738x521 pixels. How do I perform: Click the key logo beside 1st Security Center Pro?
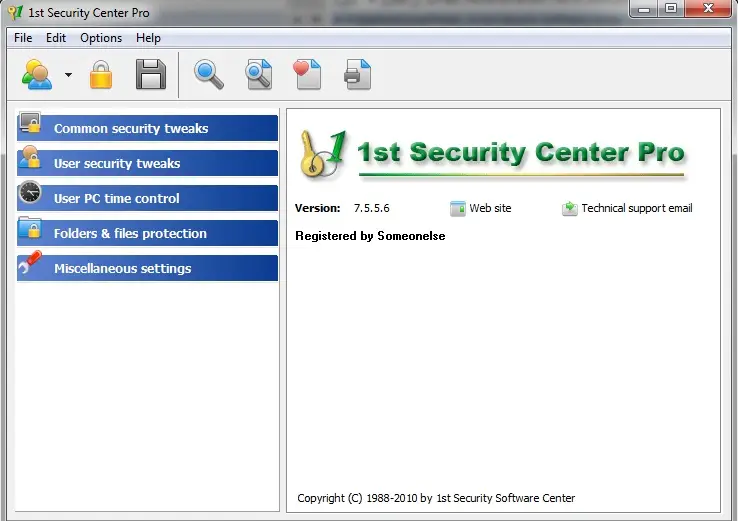(322, 154)
